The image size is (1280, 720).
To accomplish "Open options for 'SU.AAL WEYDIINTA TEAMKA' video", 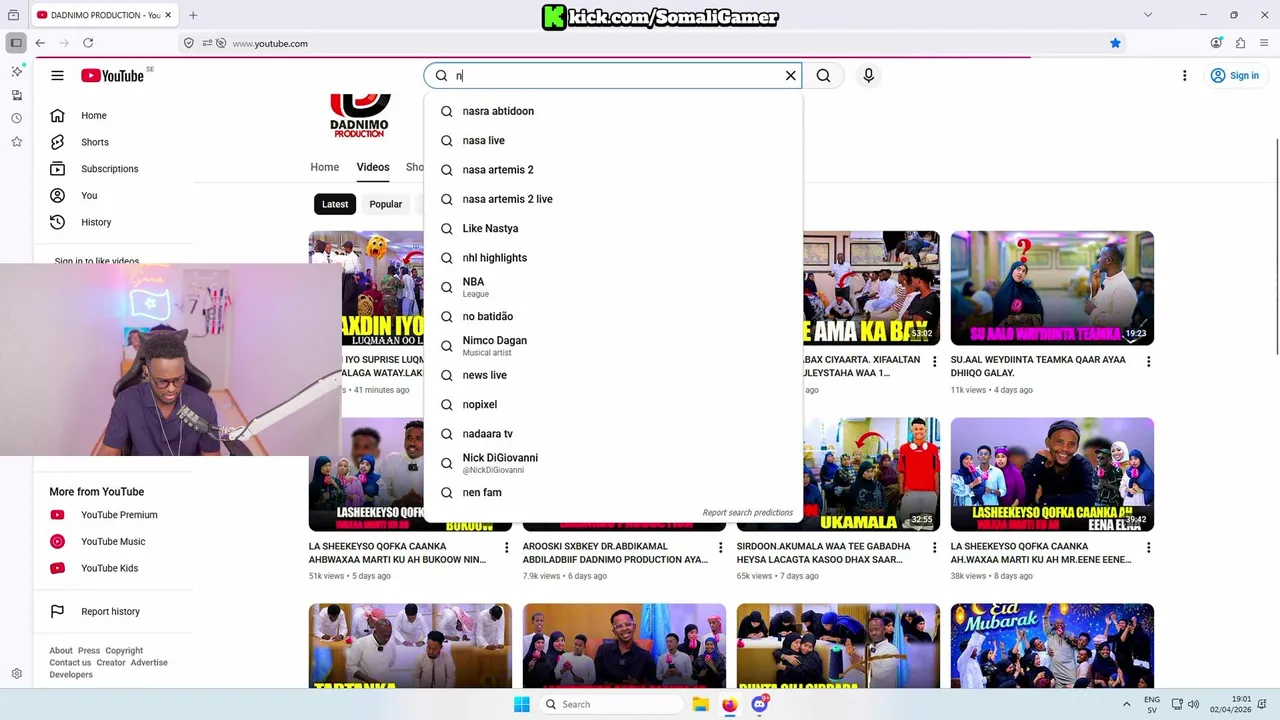I will click(x=1148, y=362).
